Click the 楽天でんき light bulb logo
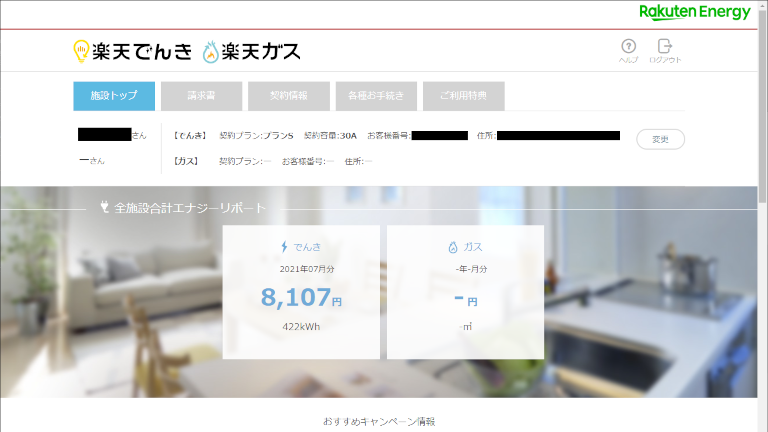This screenshot has width=768, height=432. (133, 51)
